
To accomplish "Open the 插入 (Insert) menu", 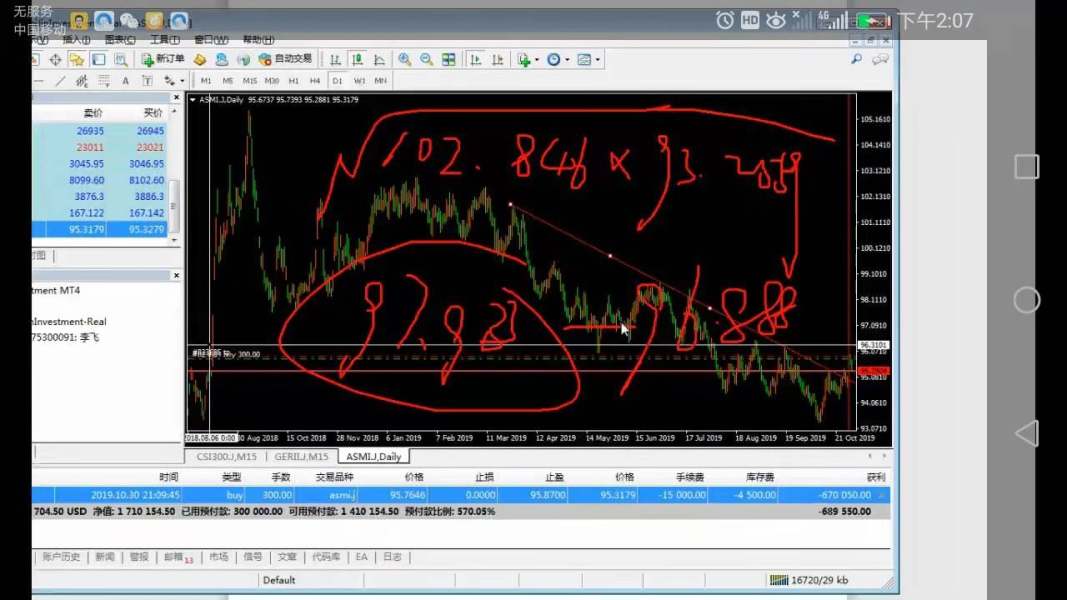I will point(76,40).
